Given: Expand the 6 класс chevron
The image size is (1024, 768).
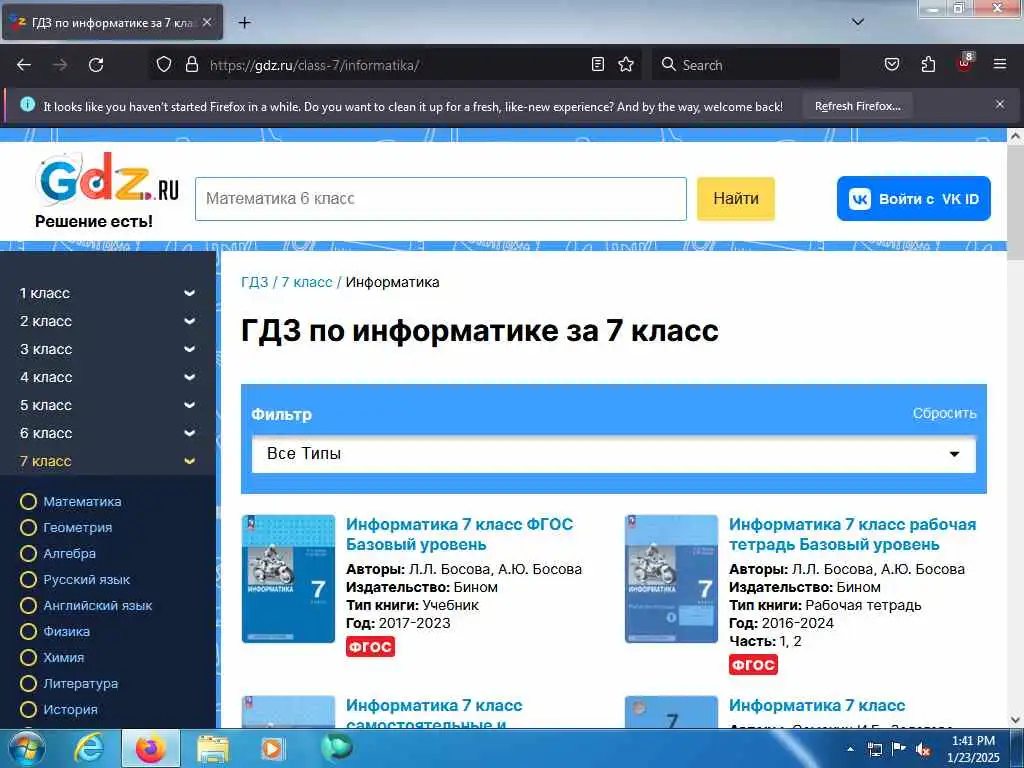Looking at the screenshot, I should click(x=189, y=433).
